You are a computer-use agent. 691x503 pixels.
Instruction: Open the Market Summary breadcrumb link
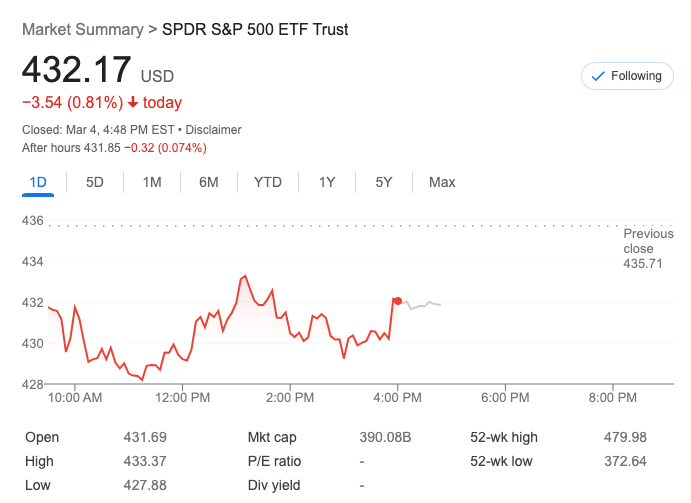pos(82,29)
